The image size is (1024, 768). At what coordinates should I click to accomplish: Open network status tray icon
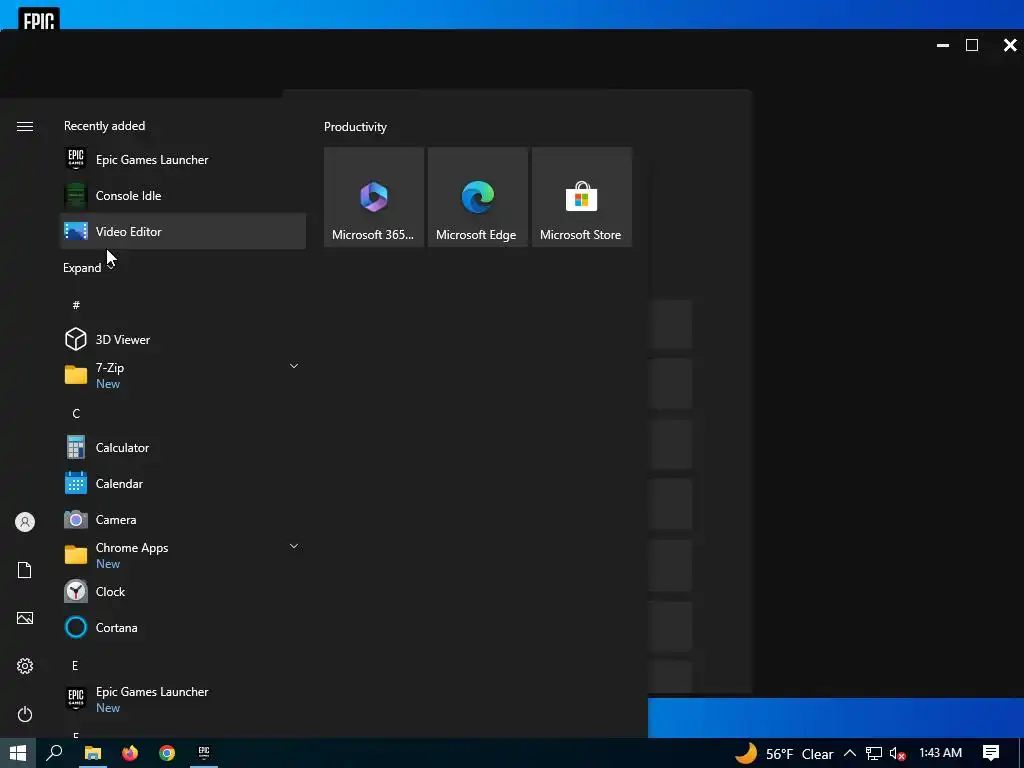tap(873, 754)
